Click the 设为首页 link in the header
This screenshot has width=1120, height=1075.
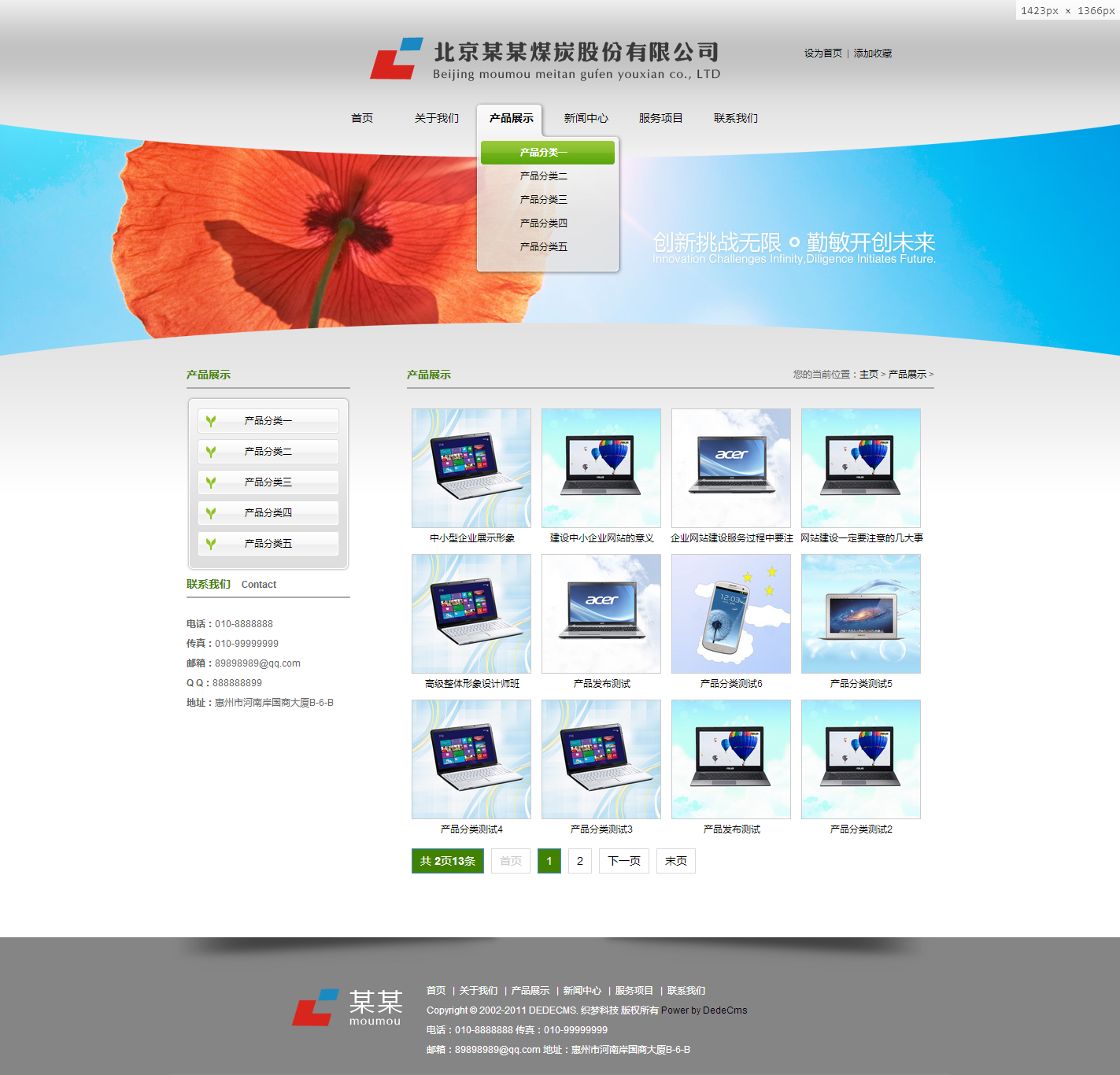(x=822, y=54)
